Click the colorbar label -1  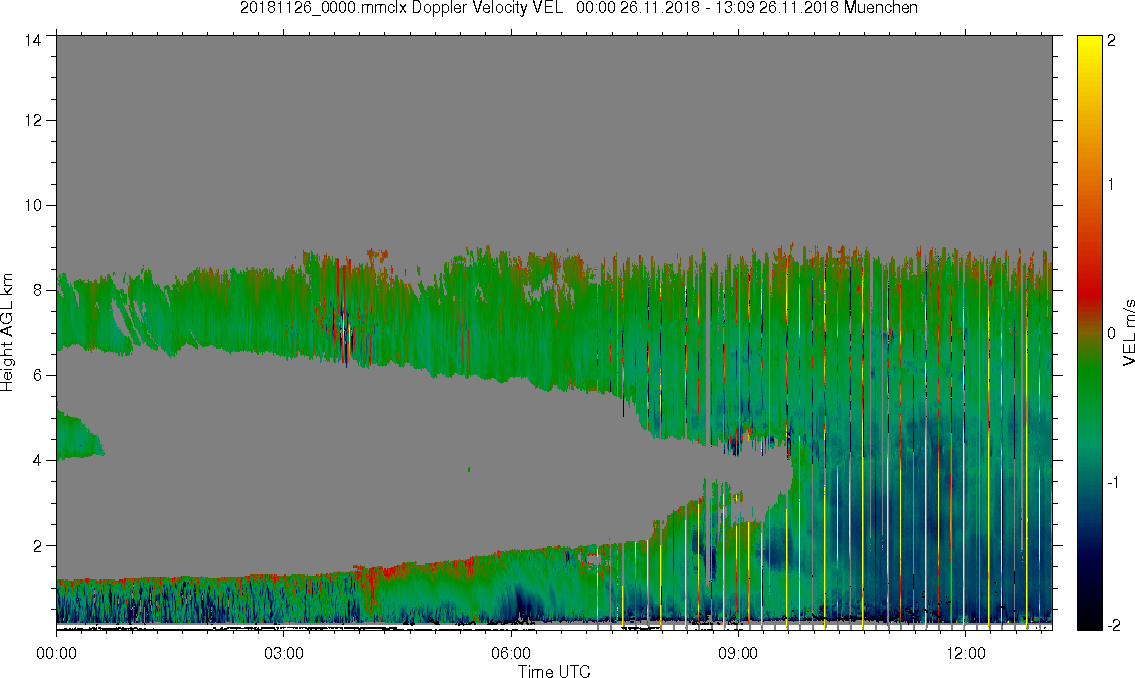coord(1114,483)
